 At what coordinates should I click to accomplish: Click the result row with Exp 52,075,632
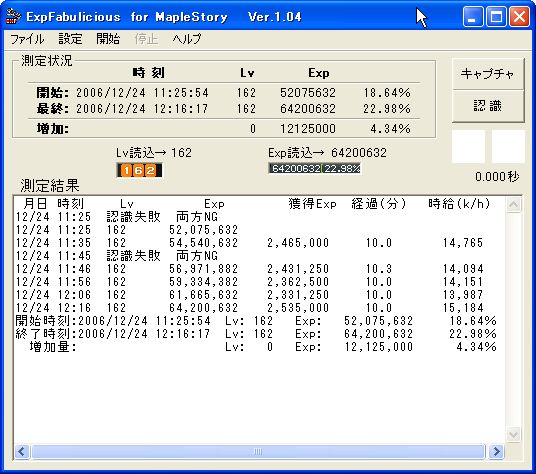click(x=127, y=230)
